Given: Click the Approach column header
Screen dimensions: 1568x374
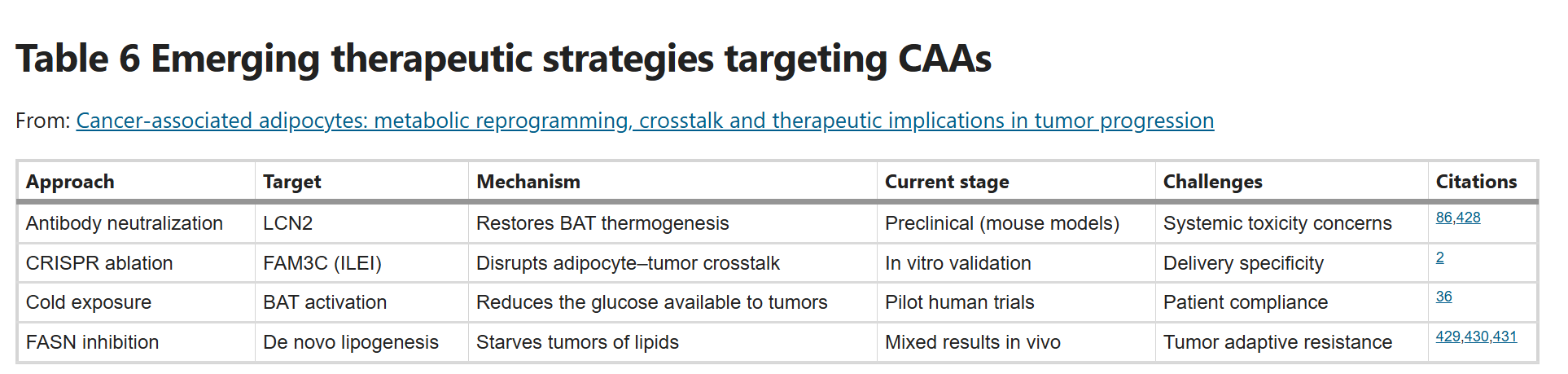Looking at the screenshot, I should 70,182.
